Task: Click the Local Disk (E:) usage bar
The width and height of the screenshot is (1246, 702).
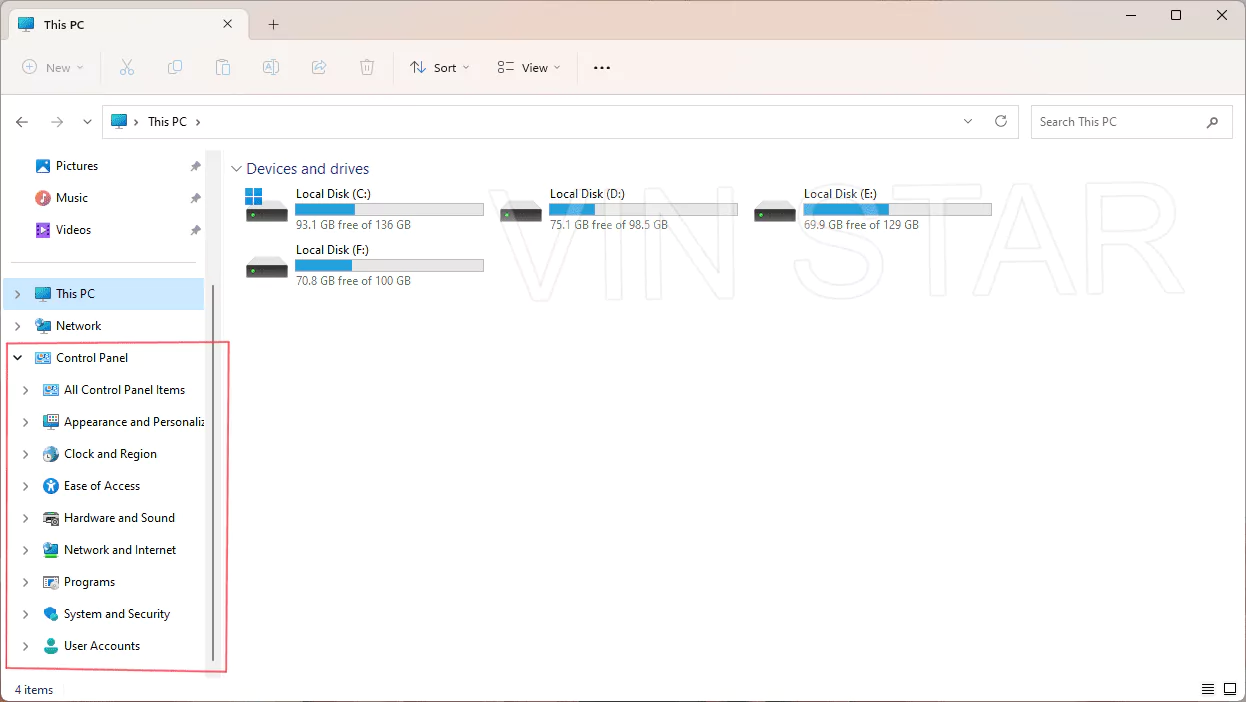Action: 897,210
